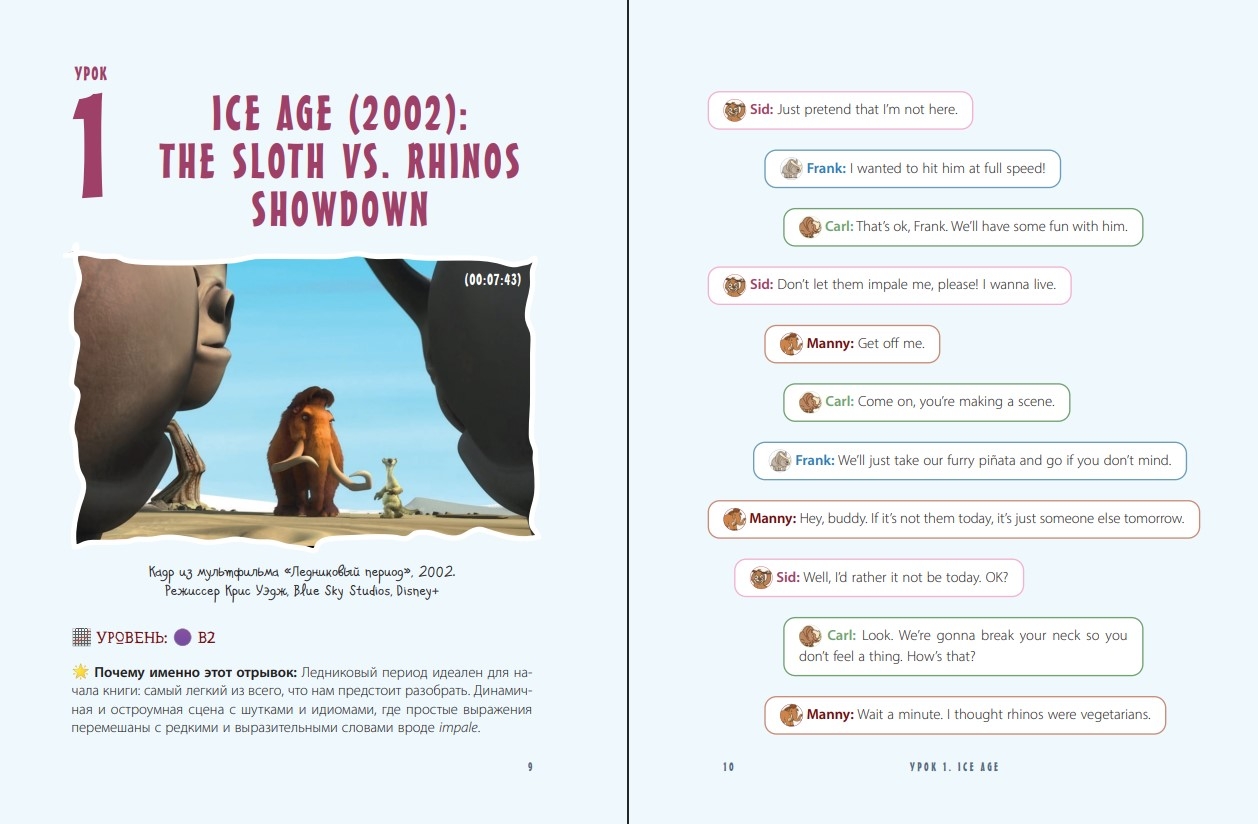Image resolution: width=1258 pixels, height=824 pixels.
Task: Click Sid's avatar in "Don't let them impale me" bubble
Action: [735, 285]
